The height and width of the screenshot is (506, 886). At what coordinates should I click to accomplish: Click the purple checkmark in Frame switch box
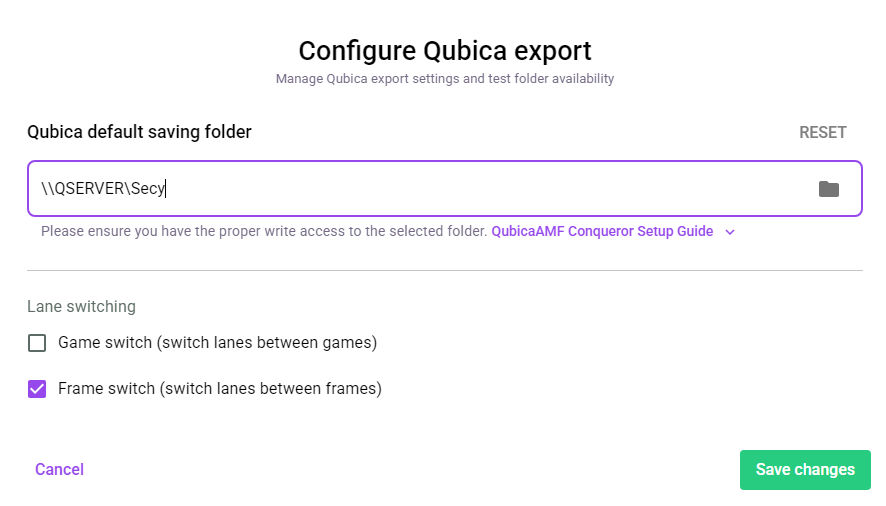point(37,389)
